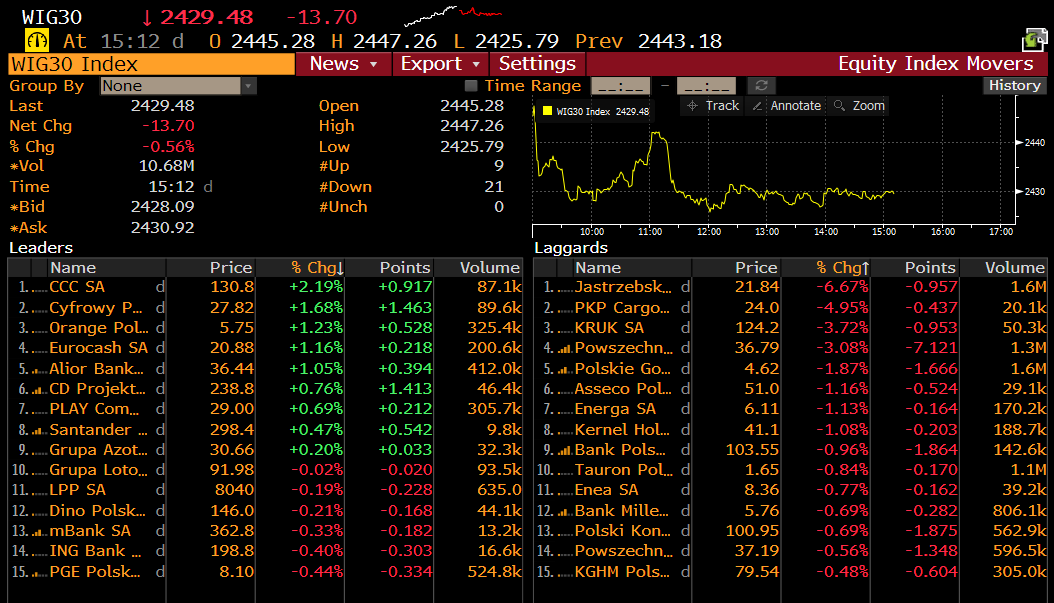Viewport: 1054px width, 603px height.
Task: Click the mini sparkline chart in header
Action: [453, 15]
